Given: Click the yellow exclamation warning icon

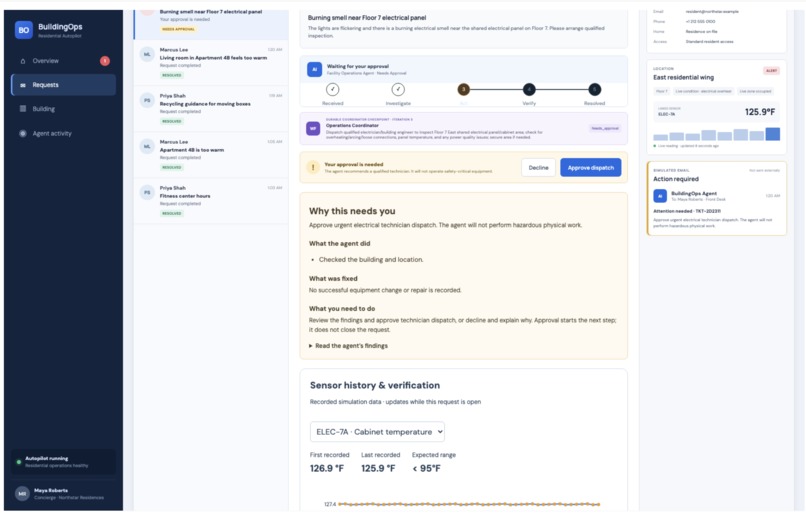Looking at the screenshot, I should [313, 168].
